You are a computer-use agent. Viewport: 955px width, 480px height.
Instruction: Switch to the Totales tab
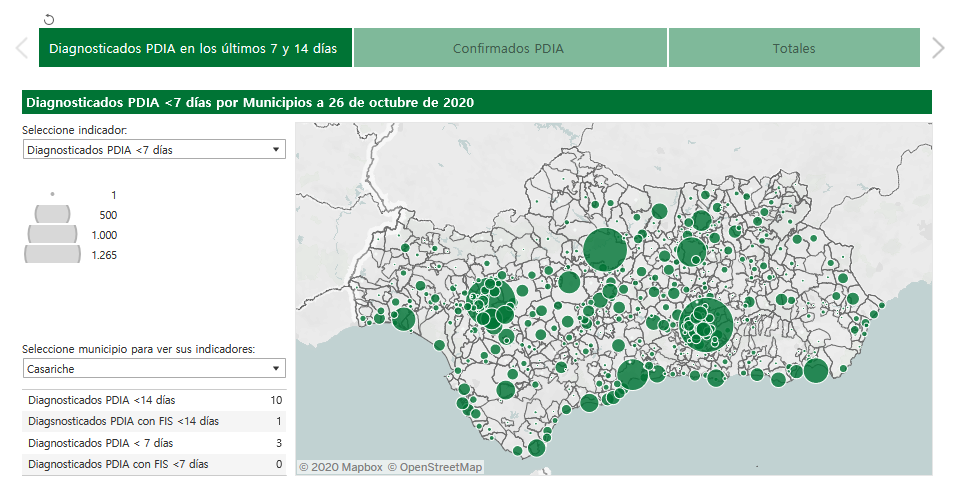tap(793, 48)
